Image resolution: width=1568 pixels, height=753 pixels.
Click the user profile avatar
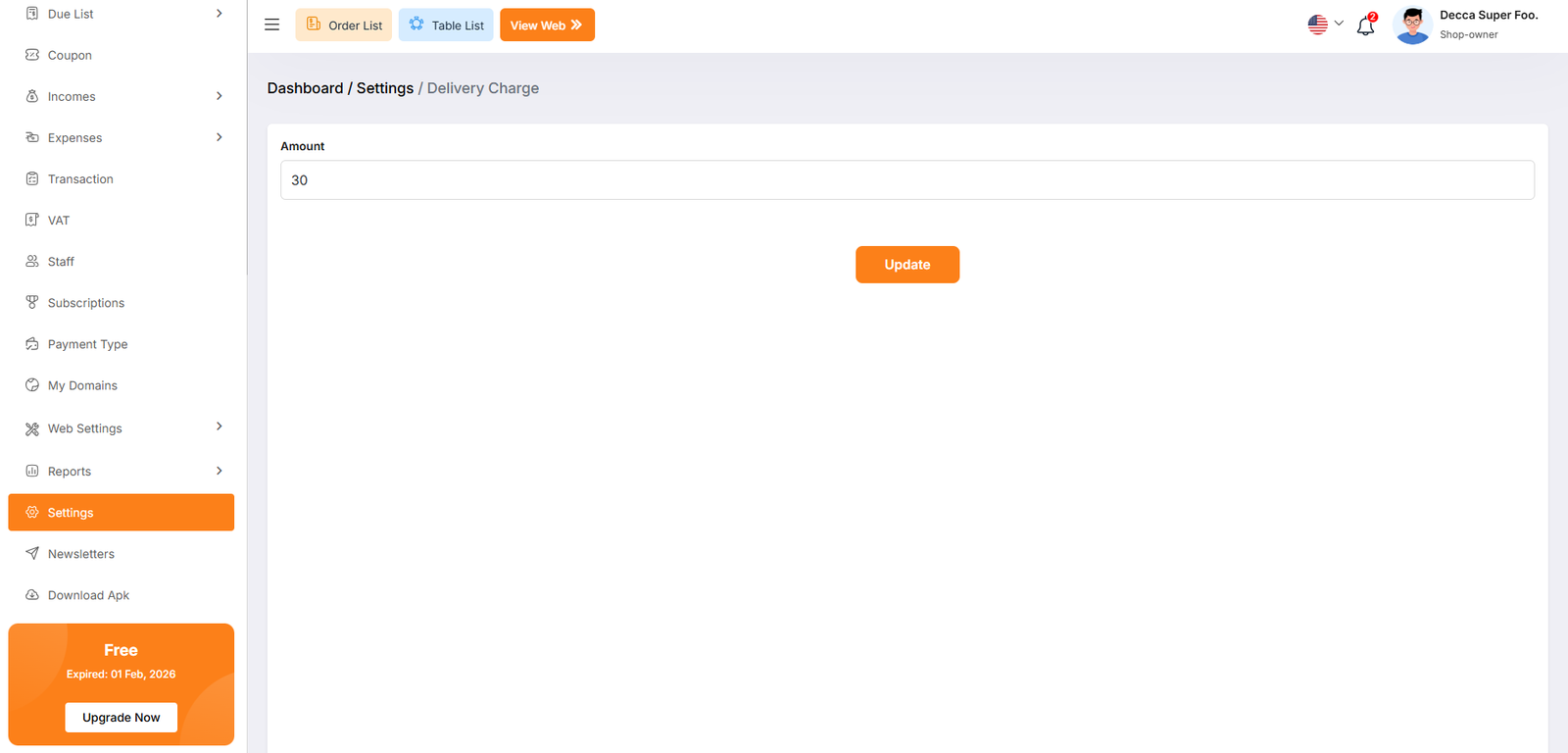1411,25
